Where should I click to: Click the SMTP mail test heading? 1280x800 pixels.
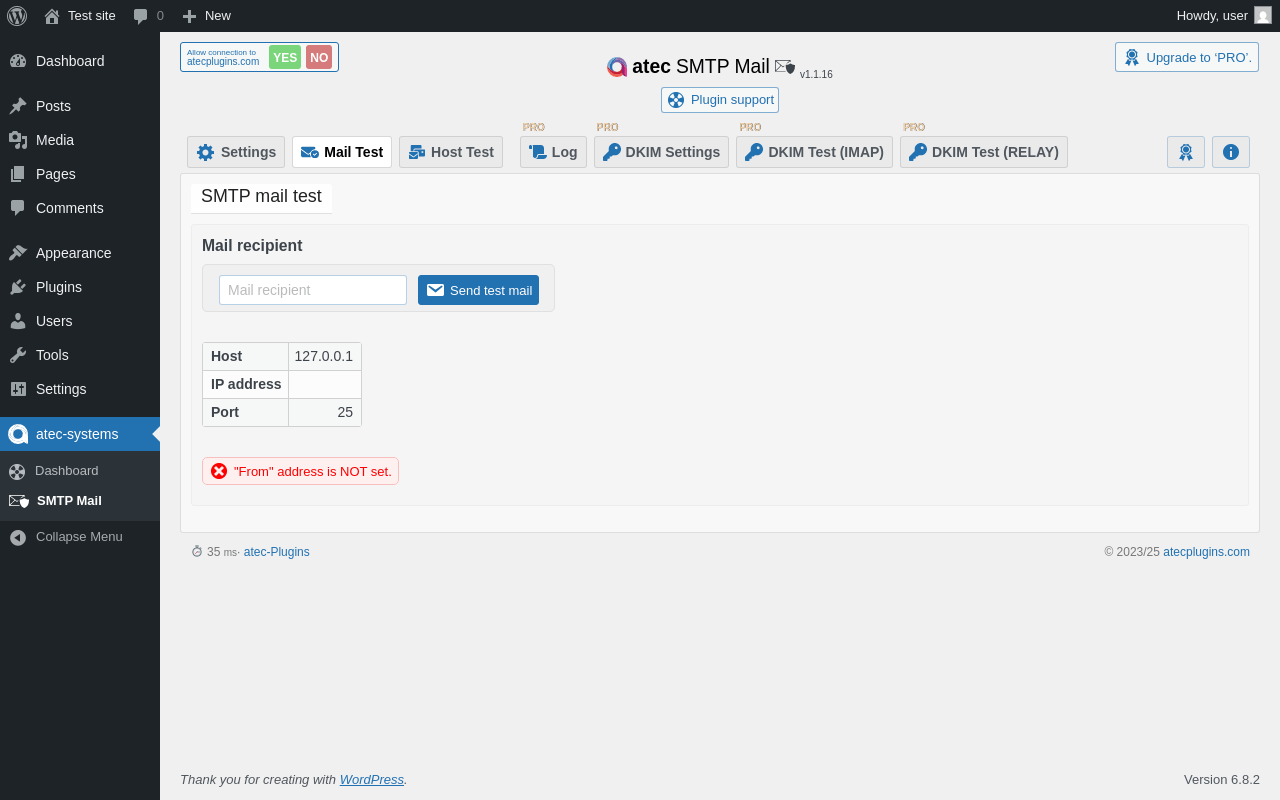[261, 196]
